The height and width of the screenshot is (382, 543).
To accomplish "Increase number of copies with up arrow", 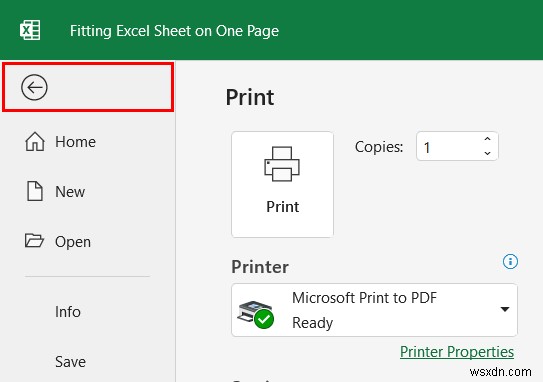I will tap(488, 139).
